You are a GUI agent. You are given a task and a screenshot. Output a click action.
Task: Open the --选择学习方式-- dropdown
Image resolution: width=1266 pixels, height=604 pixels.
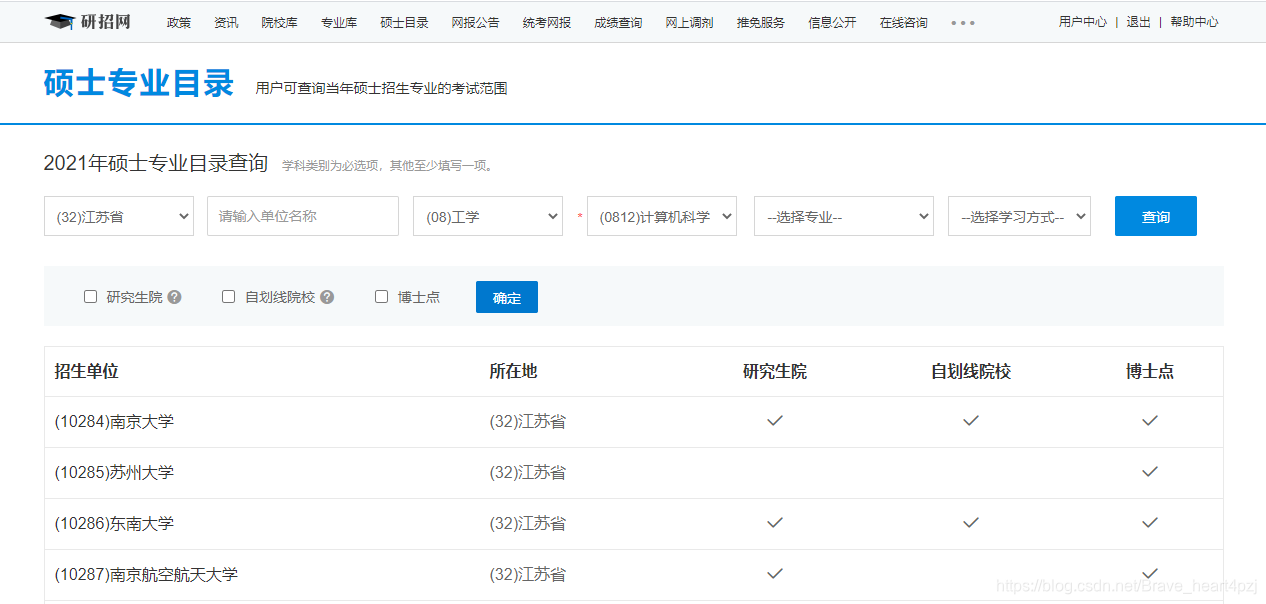click(1019, 216)
